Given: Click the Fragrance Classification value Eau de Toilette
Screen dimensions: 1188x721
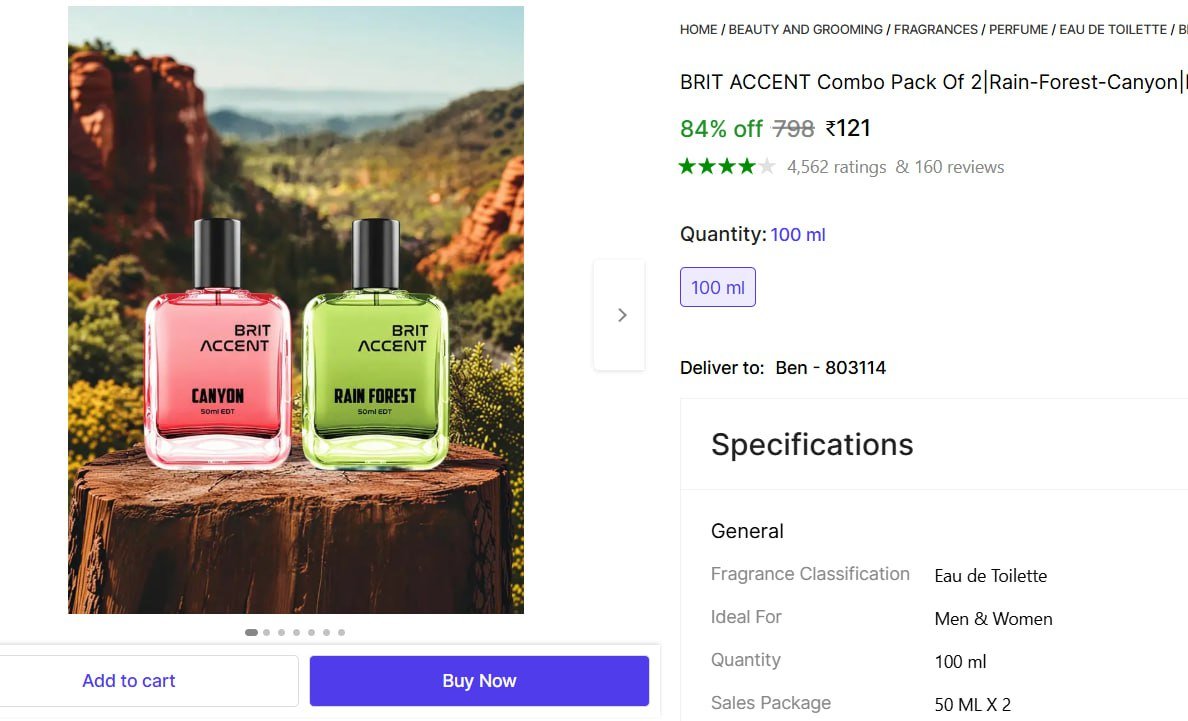Looking at the screenshot, I should pyautogui.click(x=990, y=576).
